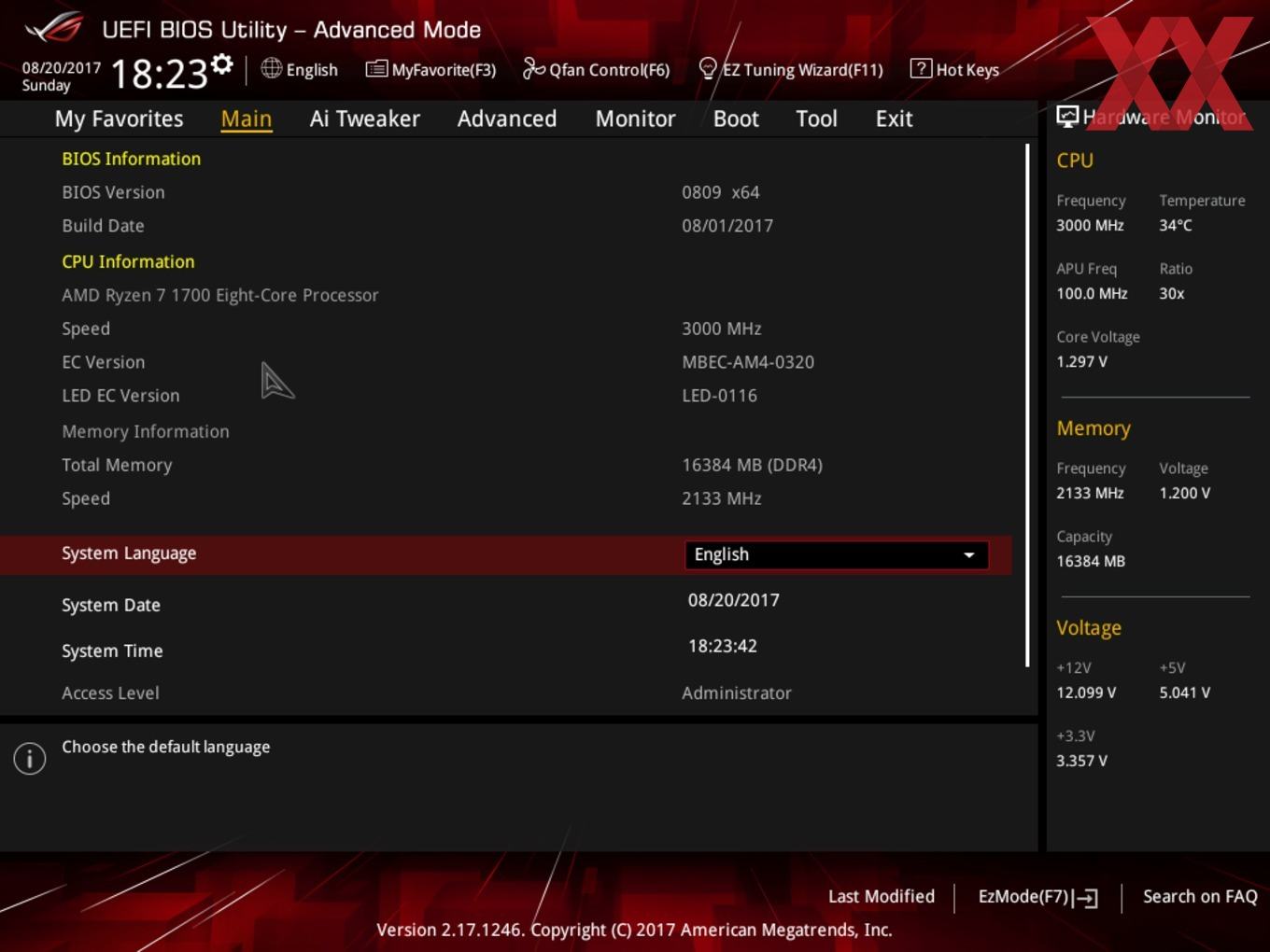Screen dimensions: 1270x952
Task: Click the Hot Keys question mark icon
Action: (921, 69)
